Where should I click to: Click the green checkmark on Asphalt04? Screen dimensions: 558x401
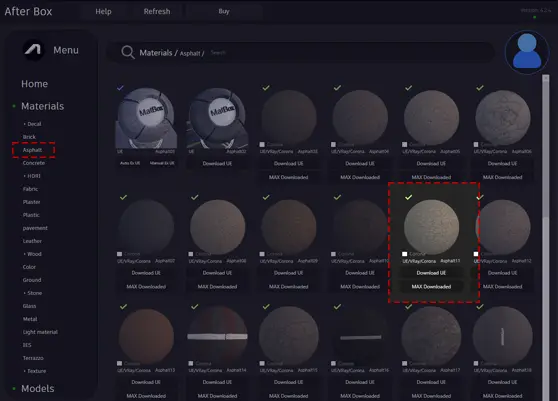click(x=337, y=88)
